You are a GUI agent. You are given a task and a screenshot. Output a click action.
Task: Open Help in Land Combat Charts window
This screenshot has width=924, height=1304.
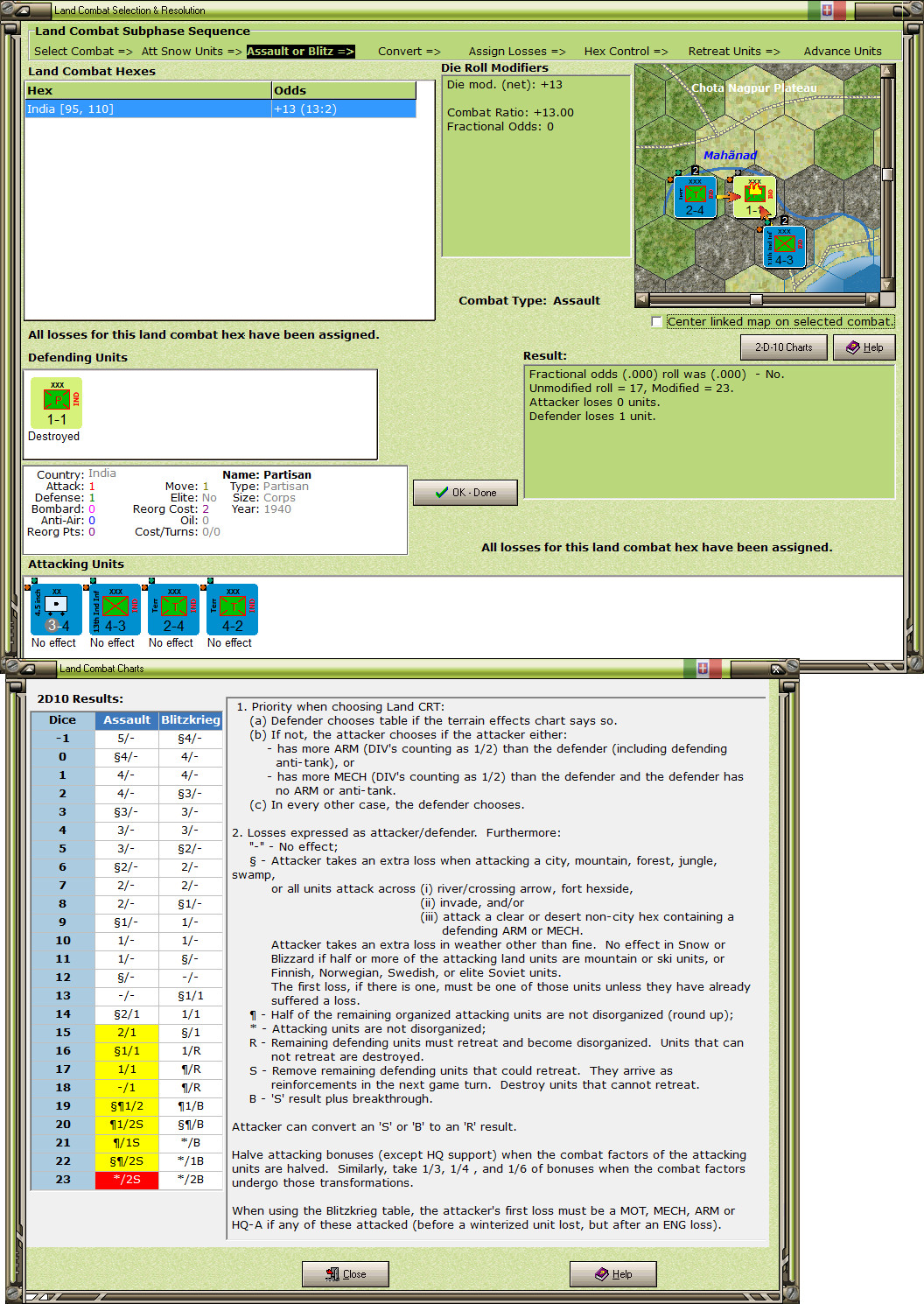[x=612, y=1274]
